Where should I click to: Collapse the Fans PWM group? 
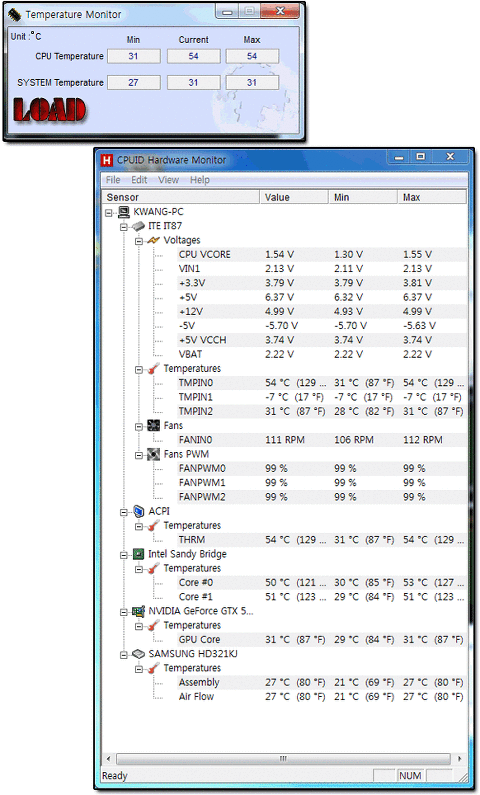(138, 455)
